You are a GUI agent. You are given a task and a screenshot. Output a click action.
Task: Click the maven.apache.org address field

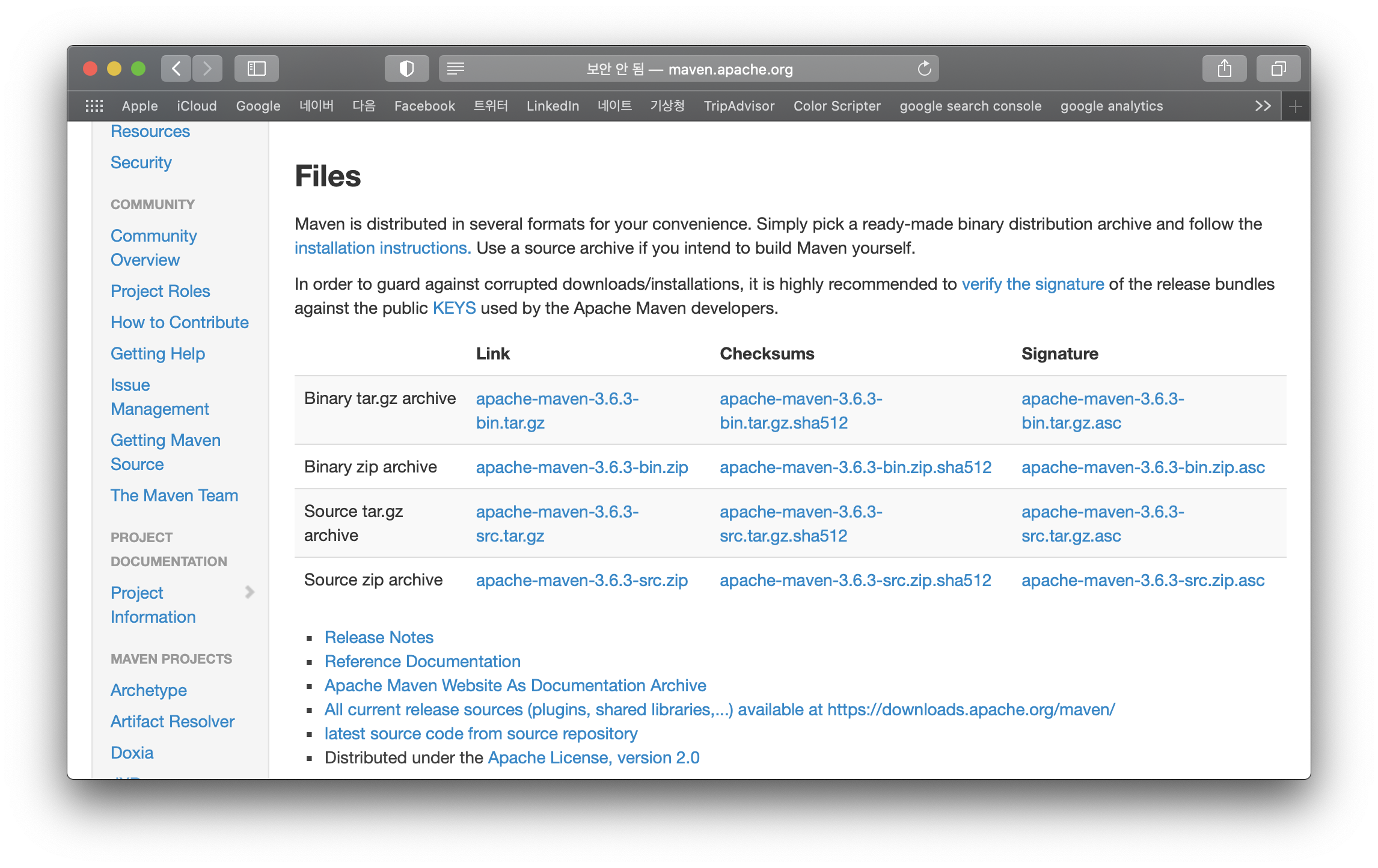click(688, 69)
